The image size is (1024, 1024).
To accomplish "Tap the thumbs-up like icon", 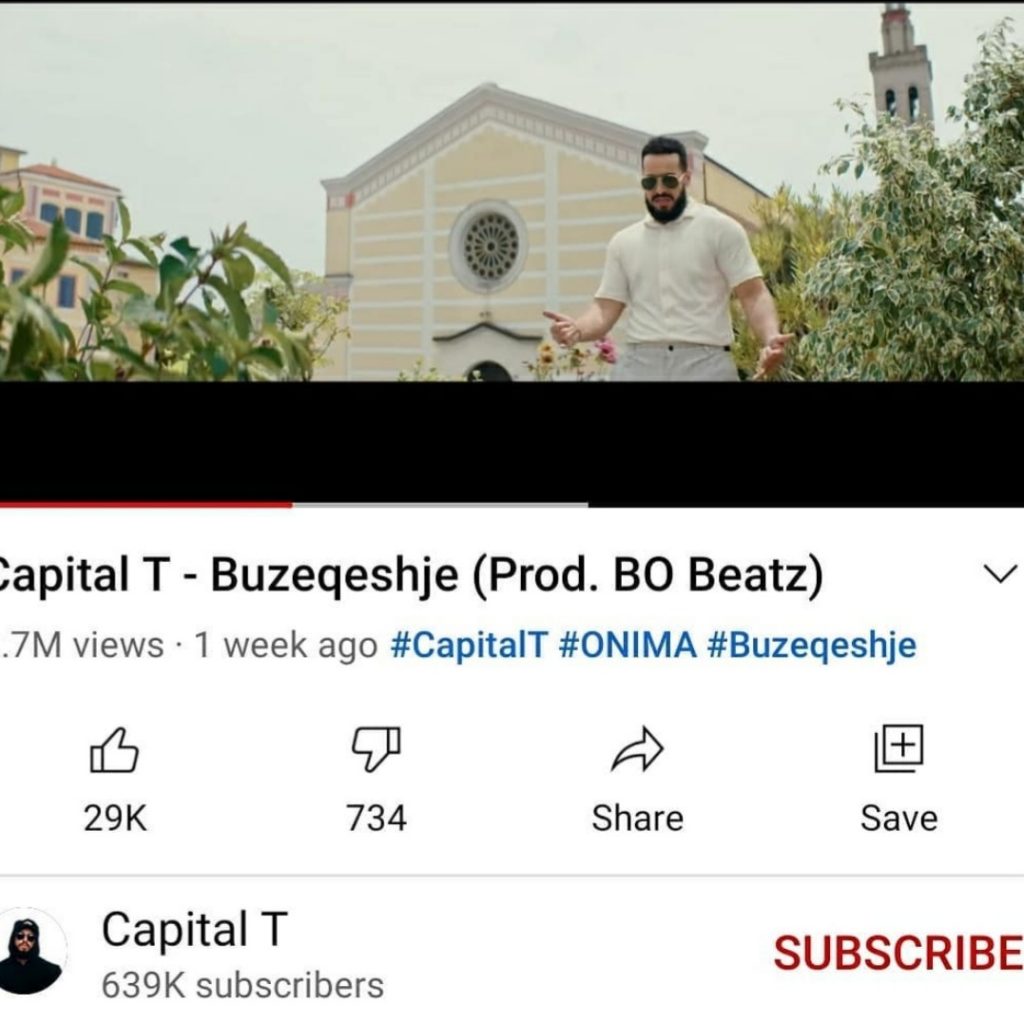I will 114,750.
